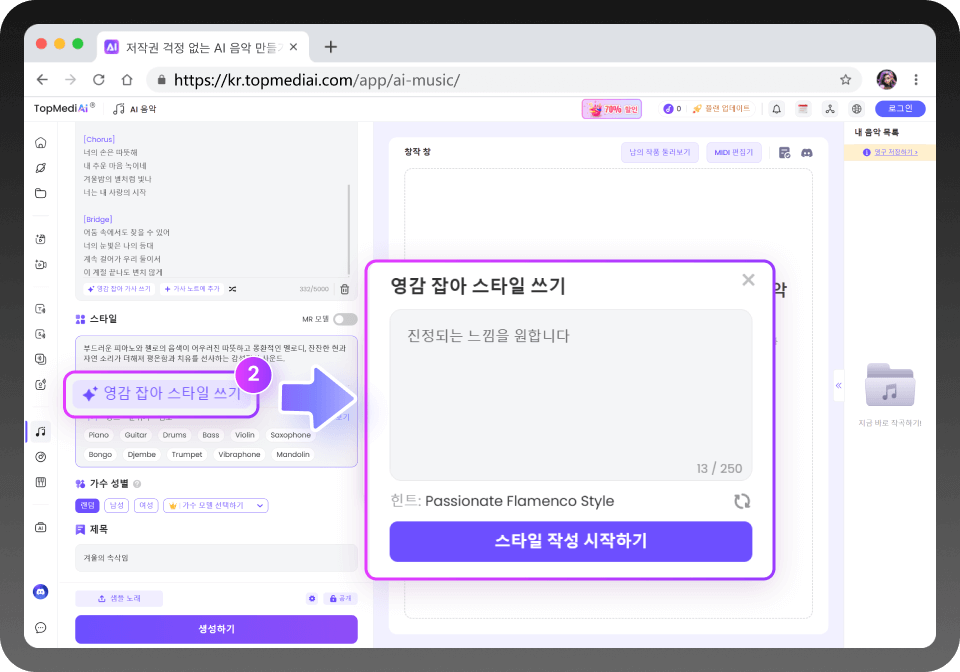The image size is (960, 672).
Task: Click the document icon beside Discord in 창작 창
Action: pyautogui.click(x=786, y=151)
